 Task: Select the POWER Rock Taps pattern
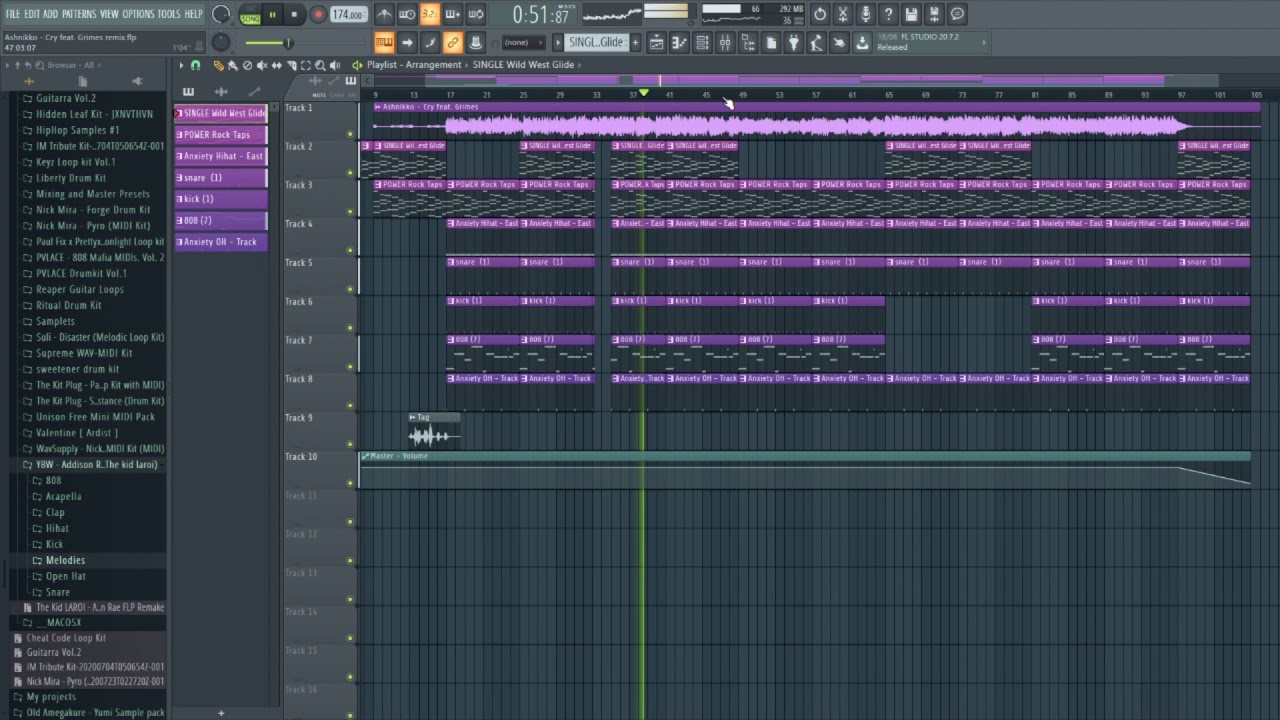point(221,134)
